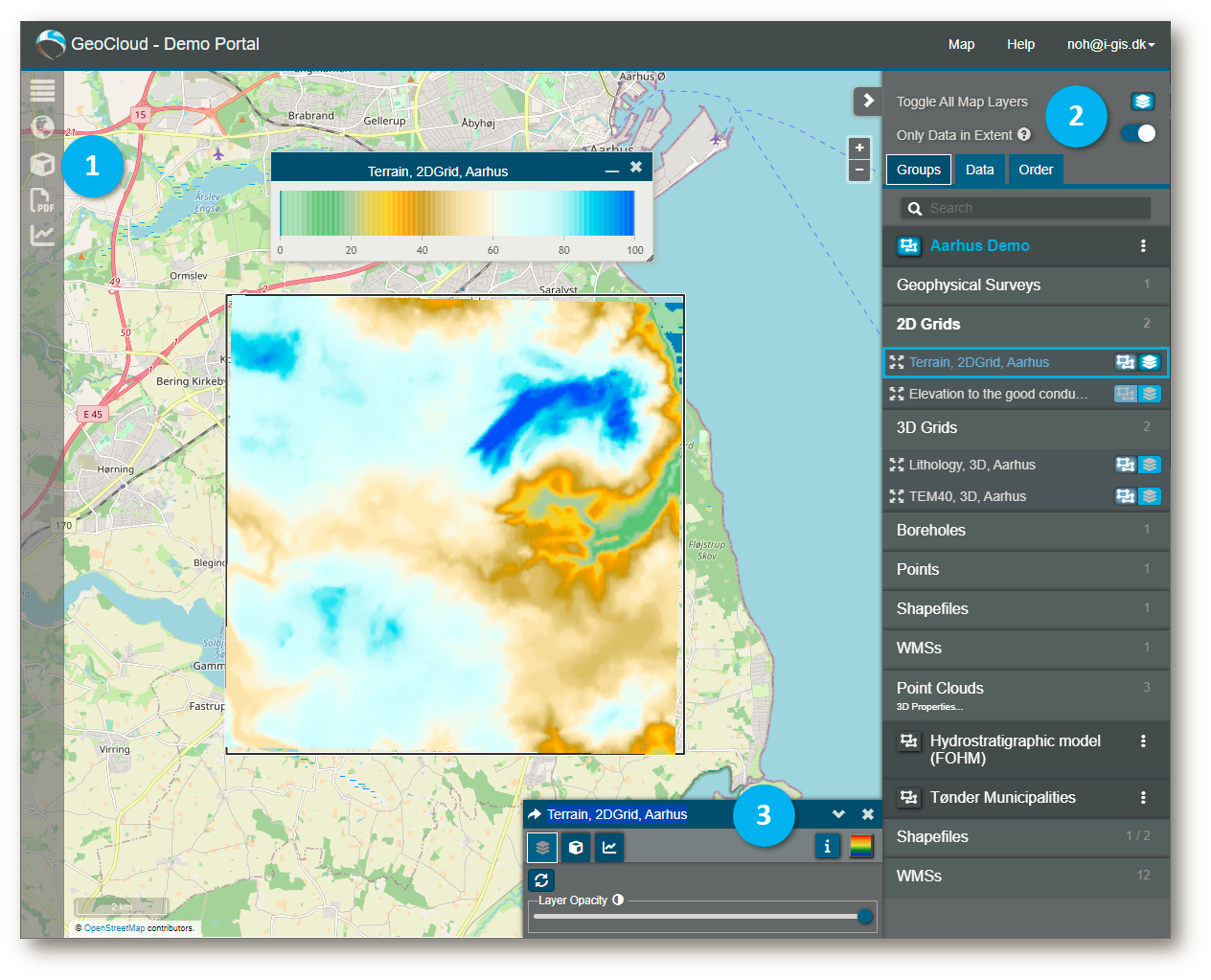Click the globe icon in left sidebar
This screenshot has height=980, width=1211.
pyautogui.click(x=42, y=126)
